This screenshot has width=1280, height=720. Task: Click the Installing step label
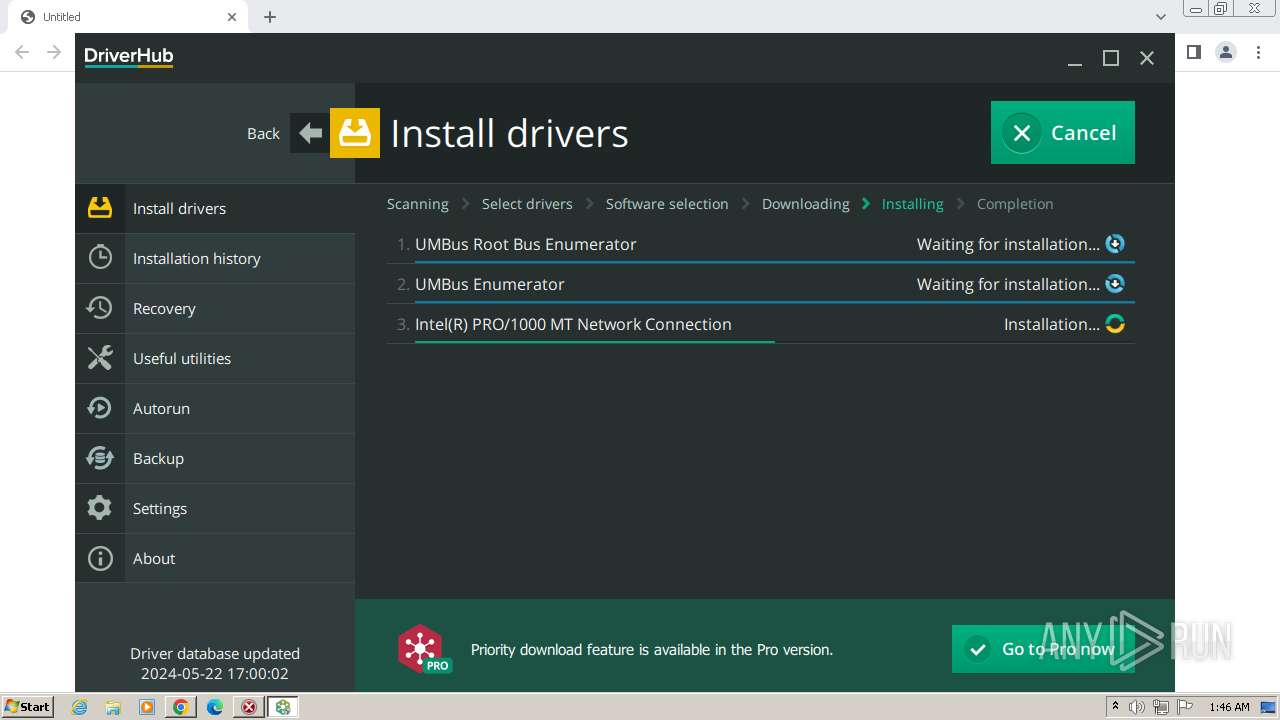click(x=912, y=204)
